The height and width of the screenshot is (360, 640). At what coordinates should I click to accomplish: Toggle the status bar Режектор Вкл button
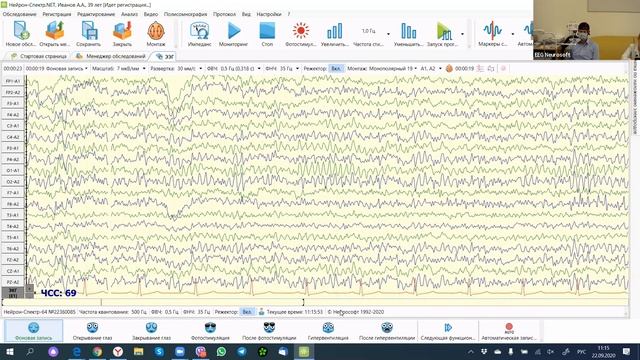247,312
